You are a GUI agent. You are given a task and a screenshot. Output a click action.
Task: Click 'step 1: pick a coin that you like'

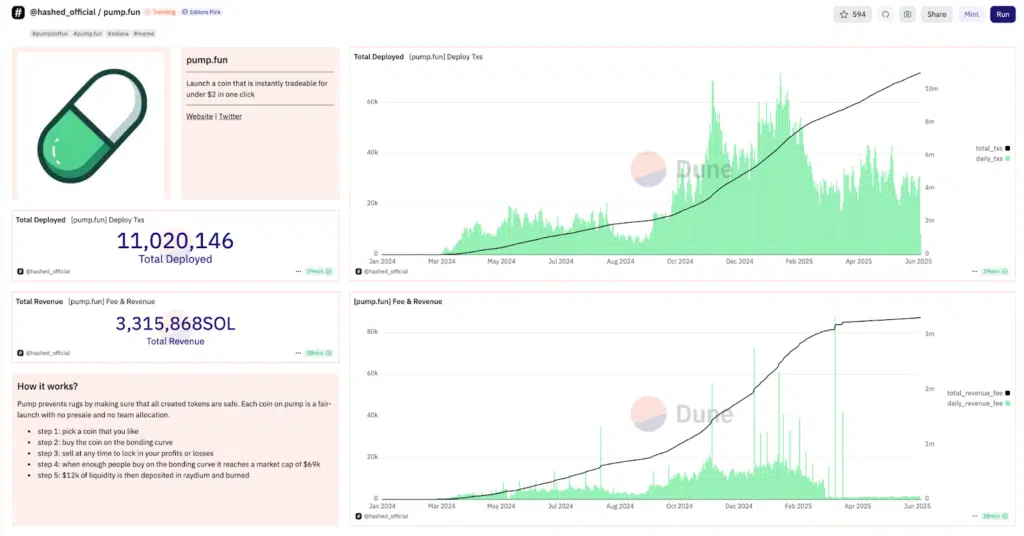[x=88, y=432]
